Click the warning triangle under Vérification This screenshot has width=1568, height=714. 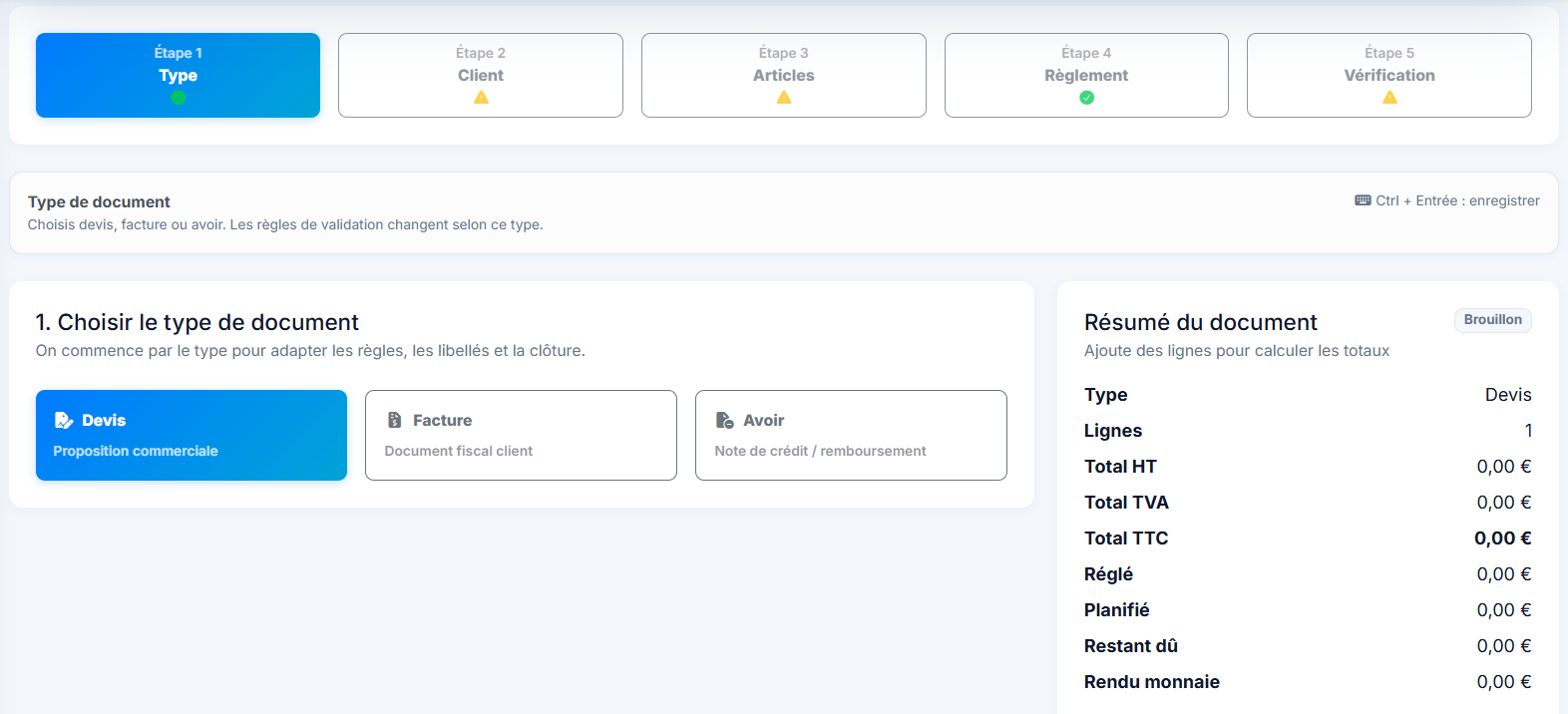click(1389, 98)
